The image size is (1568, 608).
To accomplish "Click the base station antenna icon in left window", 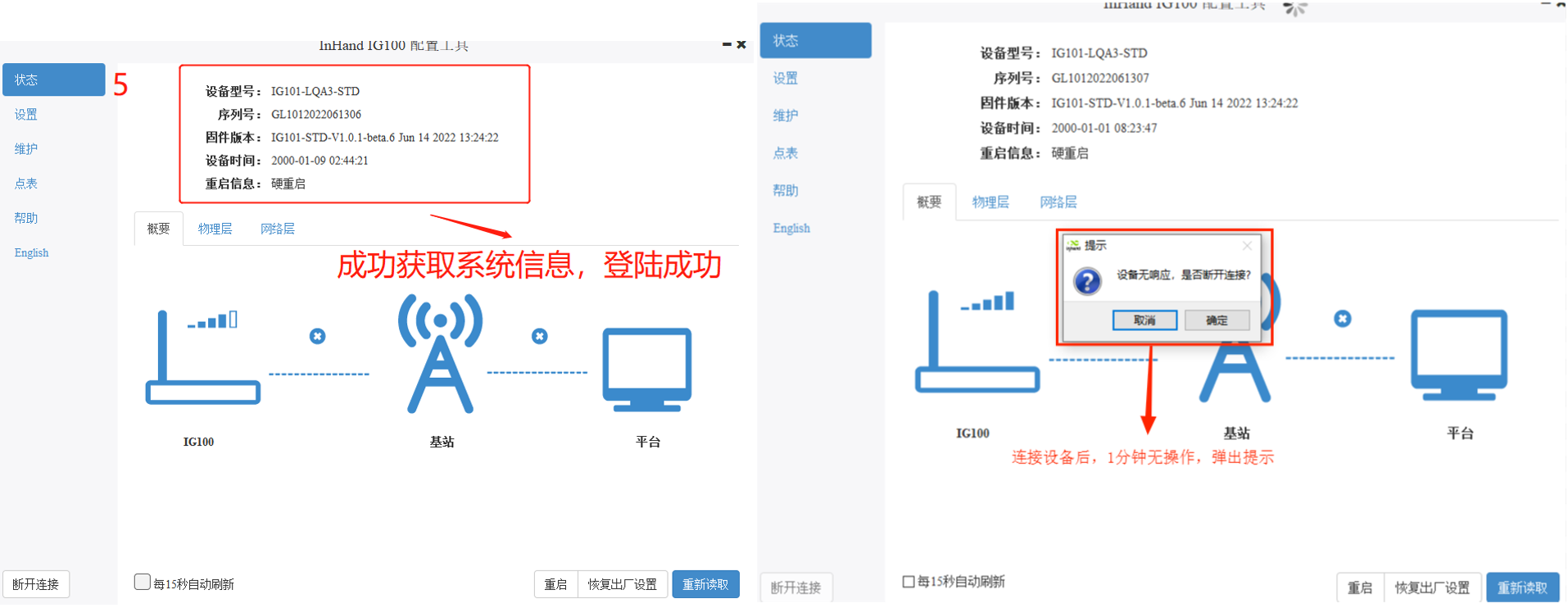I will [441, 353].
